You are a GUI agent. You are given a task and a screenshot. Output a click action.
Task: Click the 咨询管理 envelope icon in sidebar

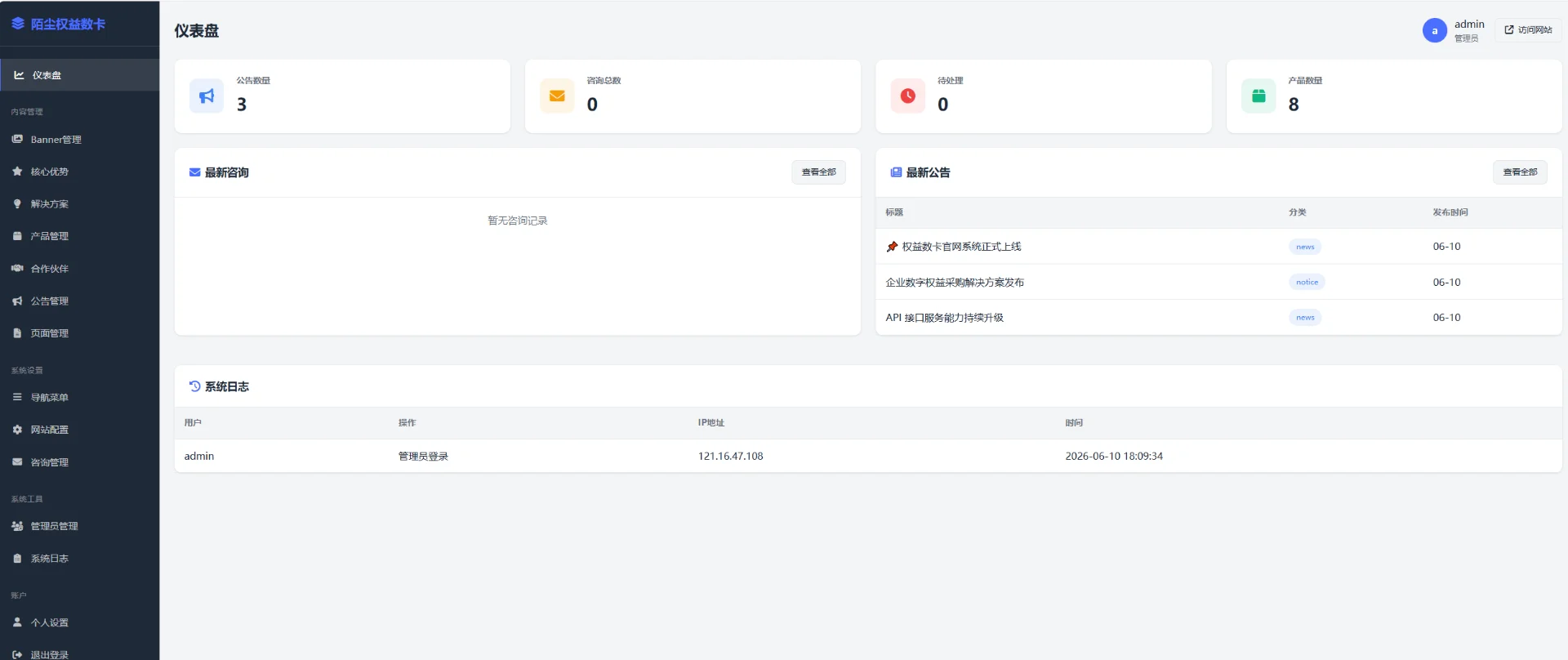17,462
